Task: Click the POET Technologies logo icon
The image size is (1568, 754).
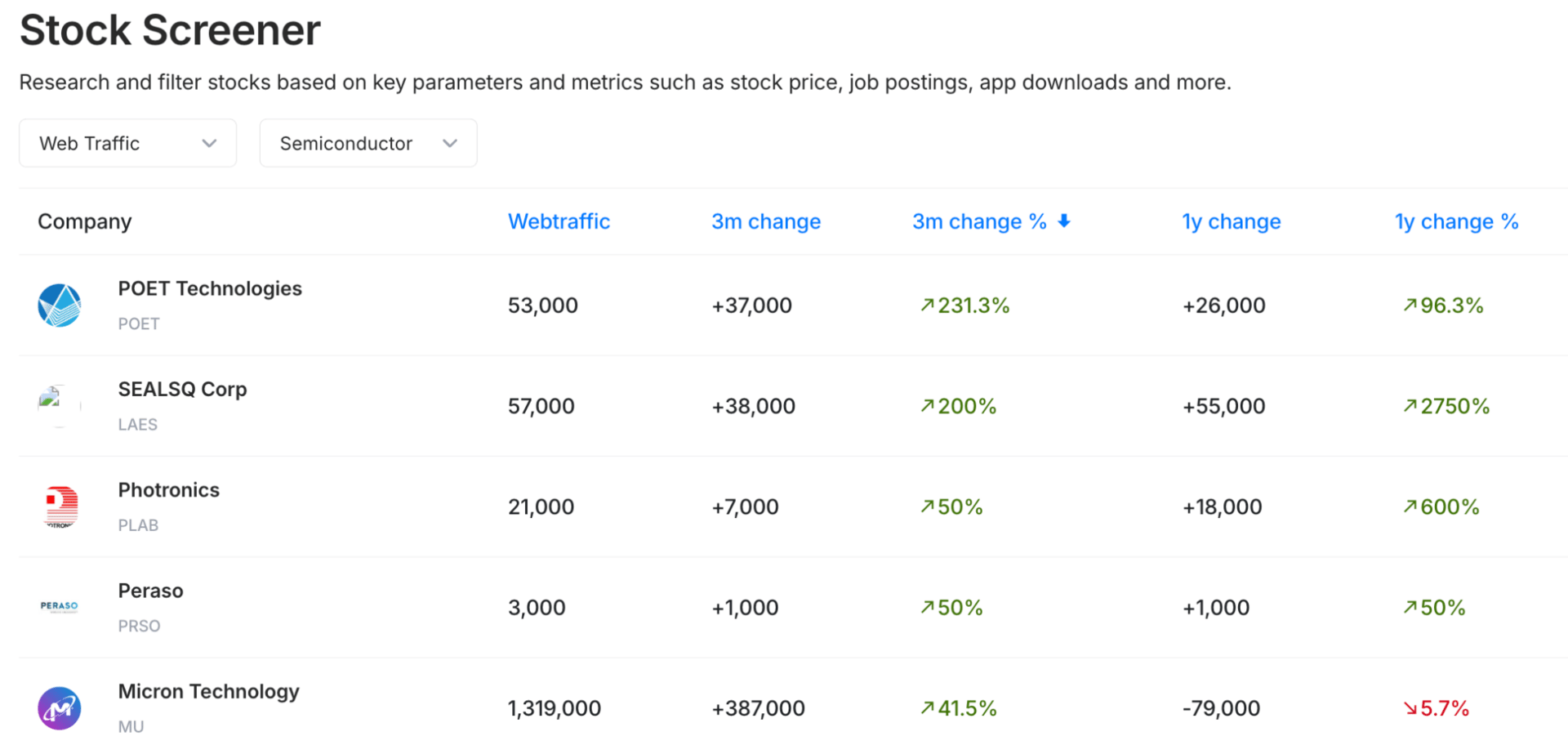Action: click(x=59, y=306)
